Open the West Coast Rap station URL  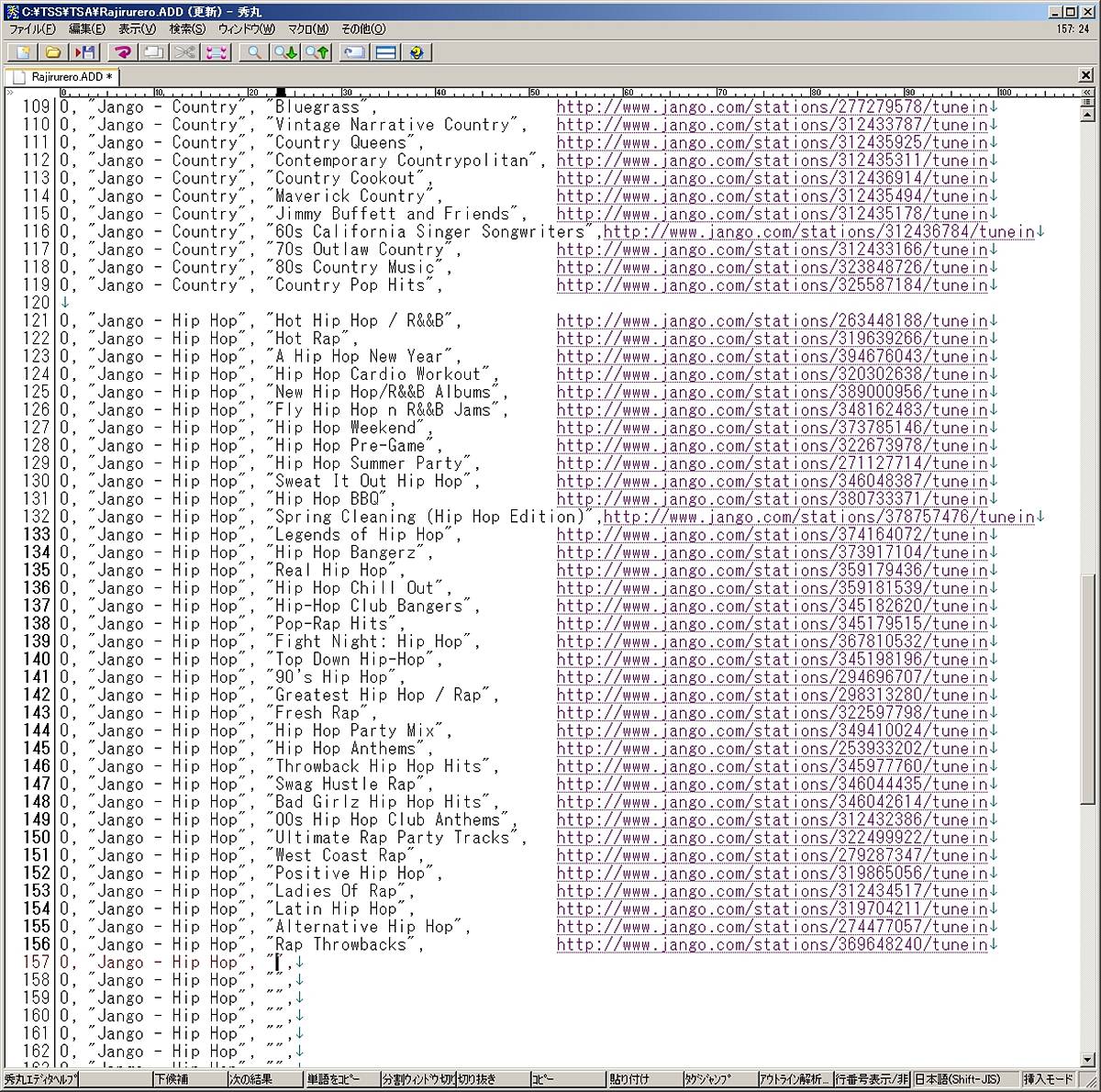[x=773, y=855]
